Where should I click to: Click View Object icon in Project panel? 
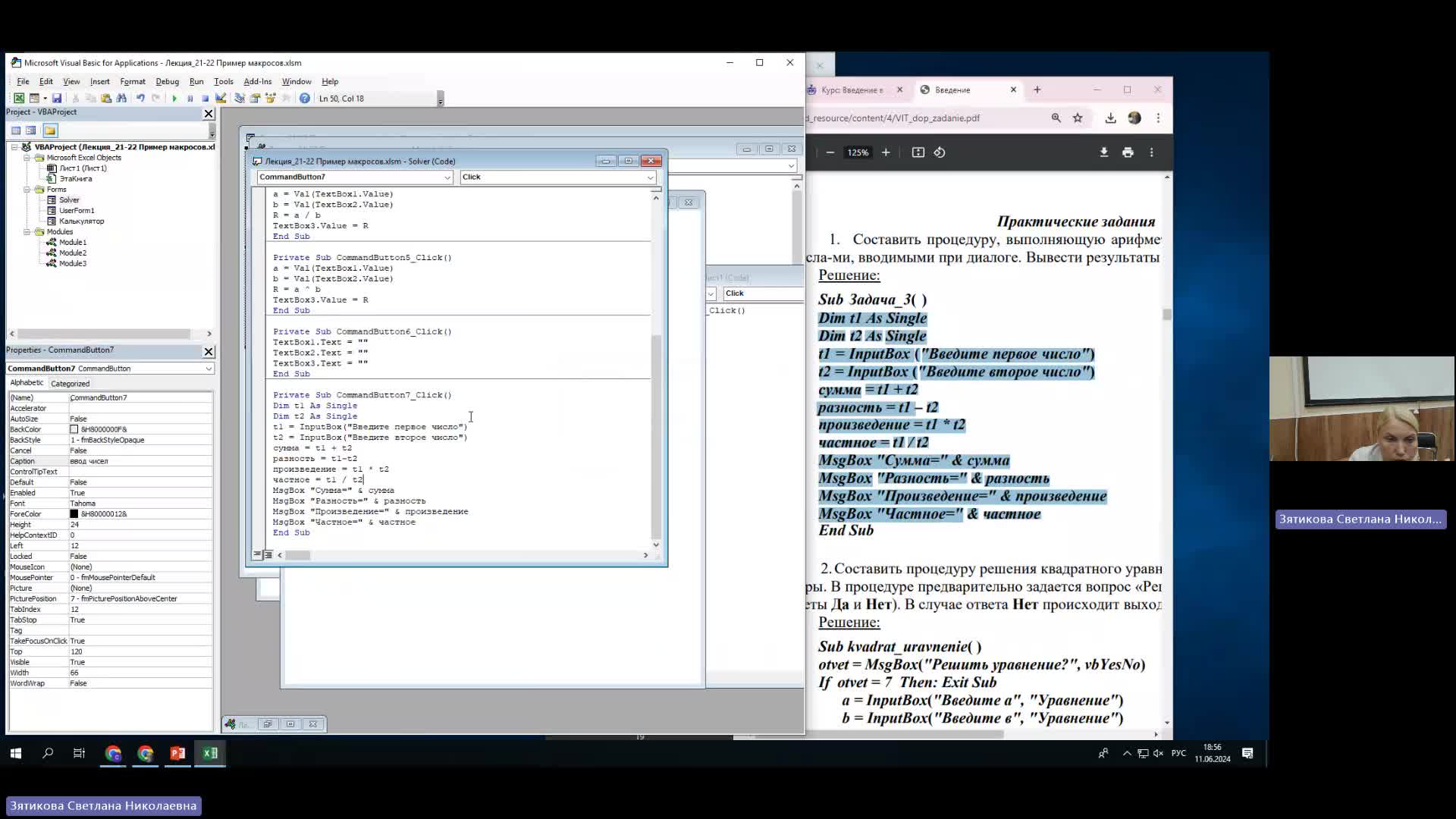coord(31,130)
